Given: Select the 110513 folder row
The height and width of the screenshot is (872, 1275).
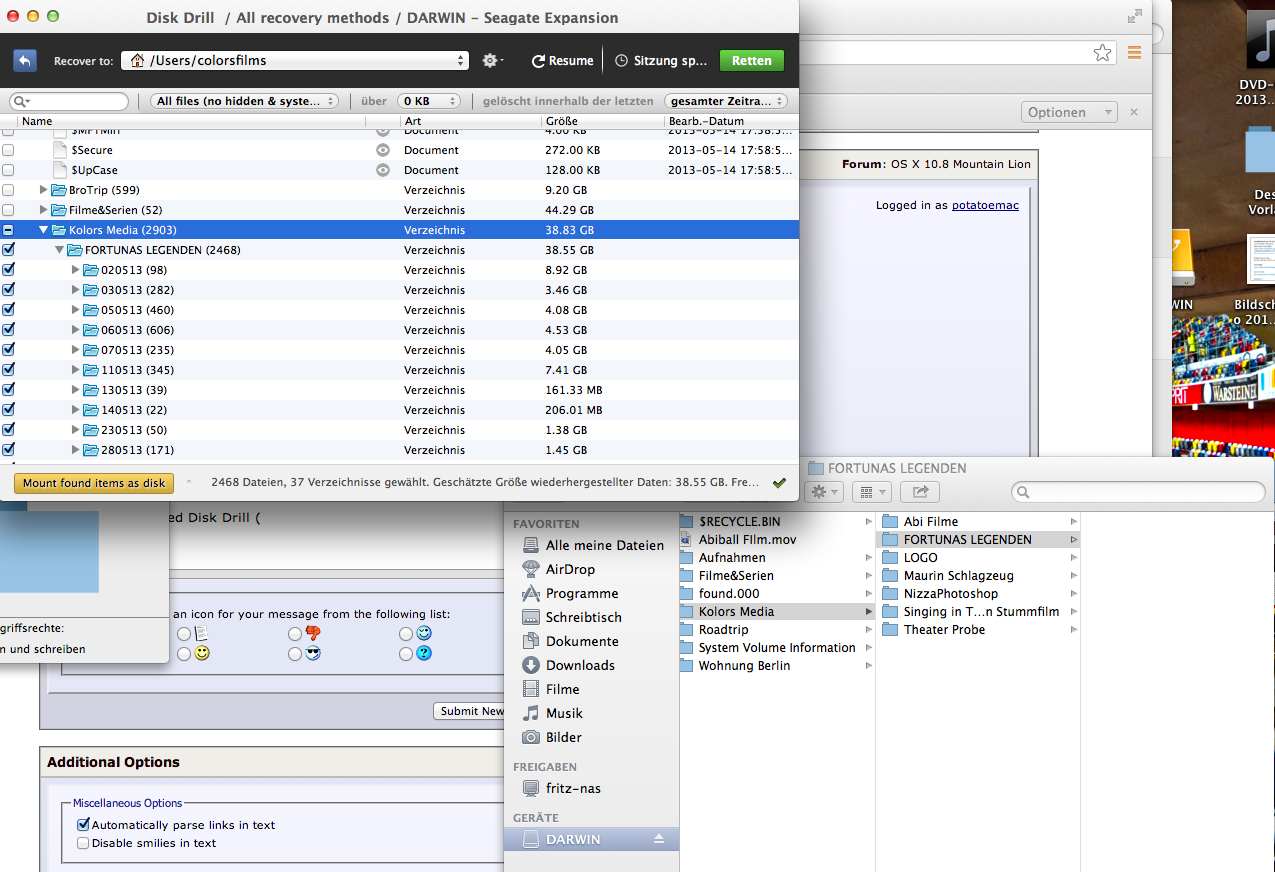Looking at the screenshot, I should [399, 370].
